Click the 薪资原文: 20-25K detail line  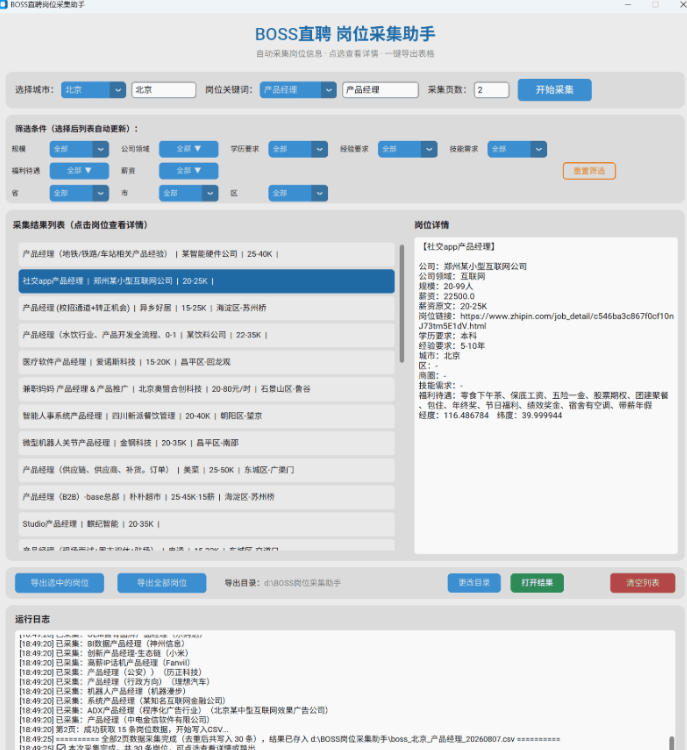[453, 306]
